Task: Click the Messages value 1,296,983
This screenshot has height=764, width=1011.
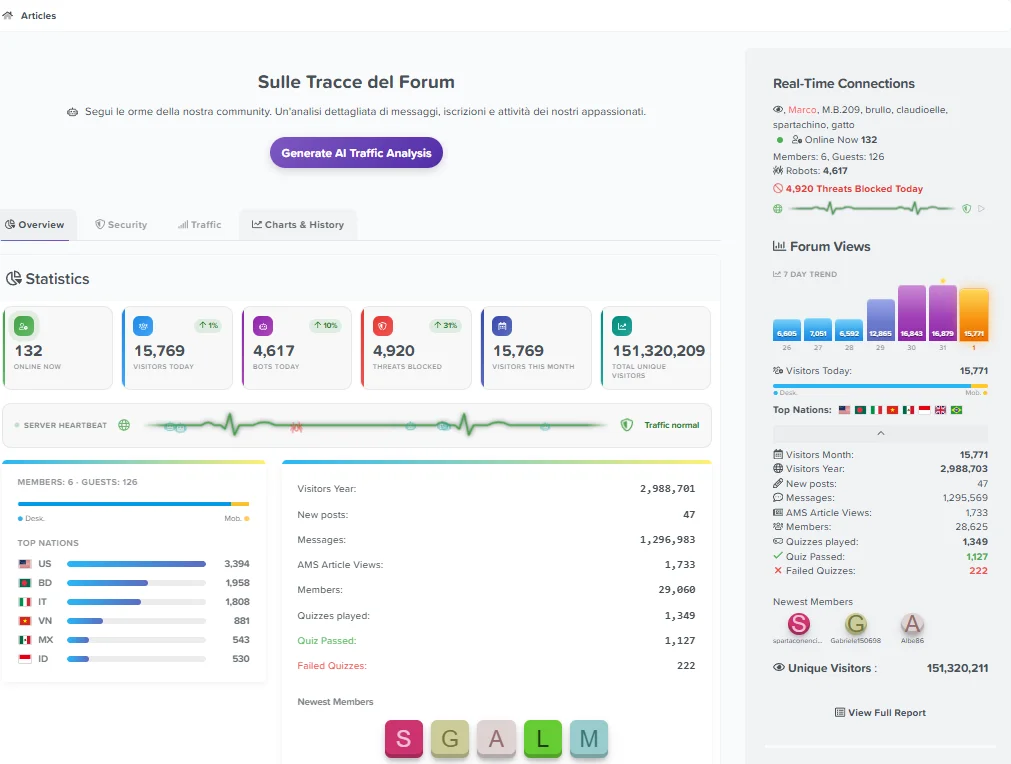Action: pos(667,540)
